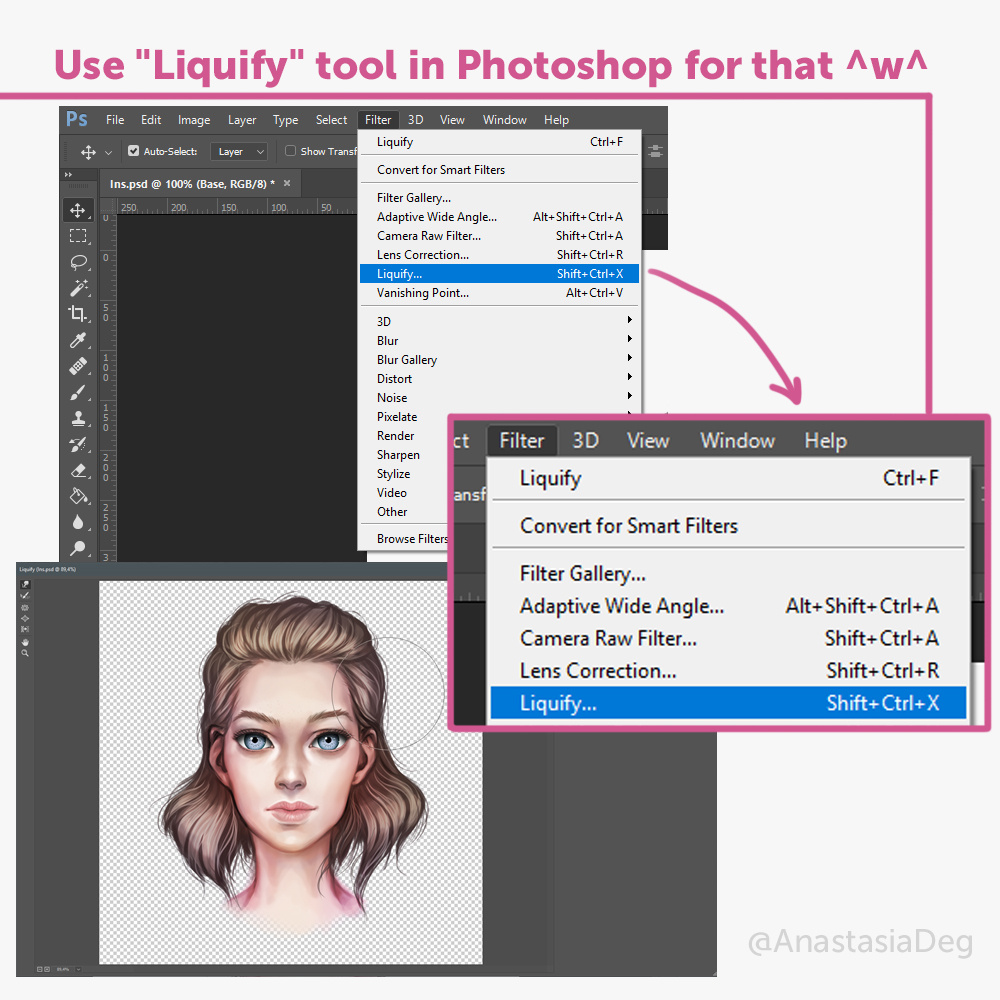Image resolution: width=1000 pixels, height=1000 pixels.
Task: Select the Dodge tool
Action: click(x=78, y=548)
